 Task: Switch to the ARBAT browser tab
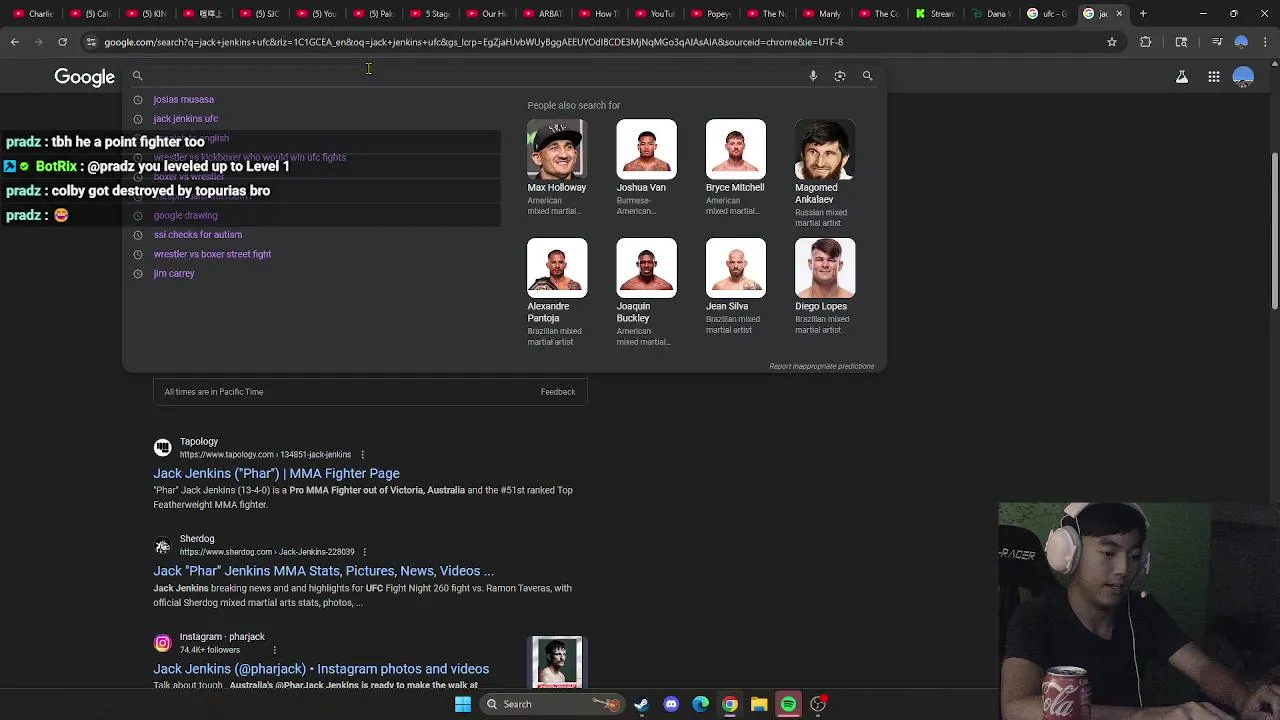pyautogui.click(x=543, y=14)
